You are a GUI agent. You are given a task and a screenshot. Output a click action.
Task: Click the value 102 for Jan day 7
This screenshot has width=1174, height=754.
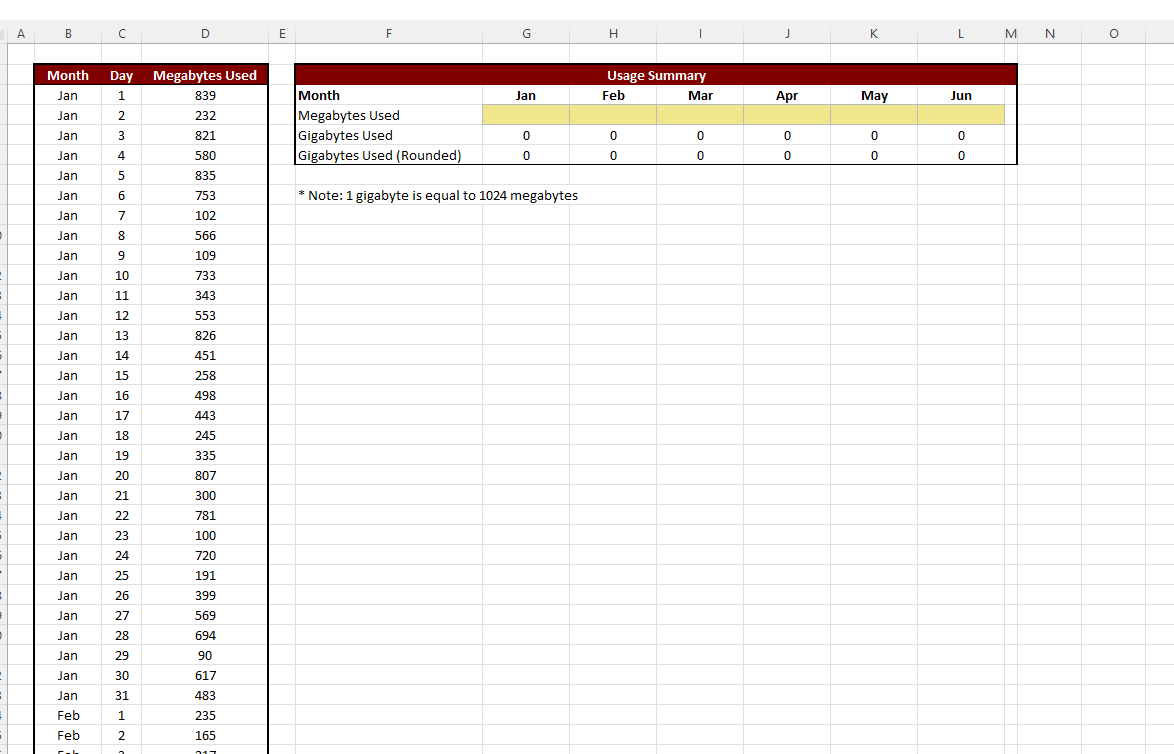point(205,216)
